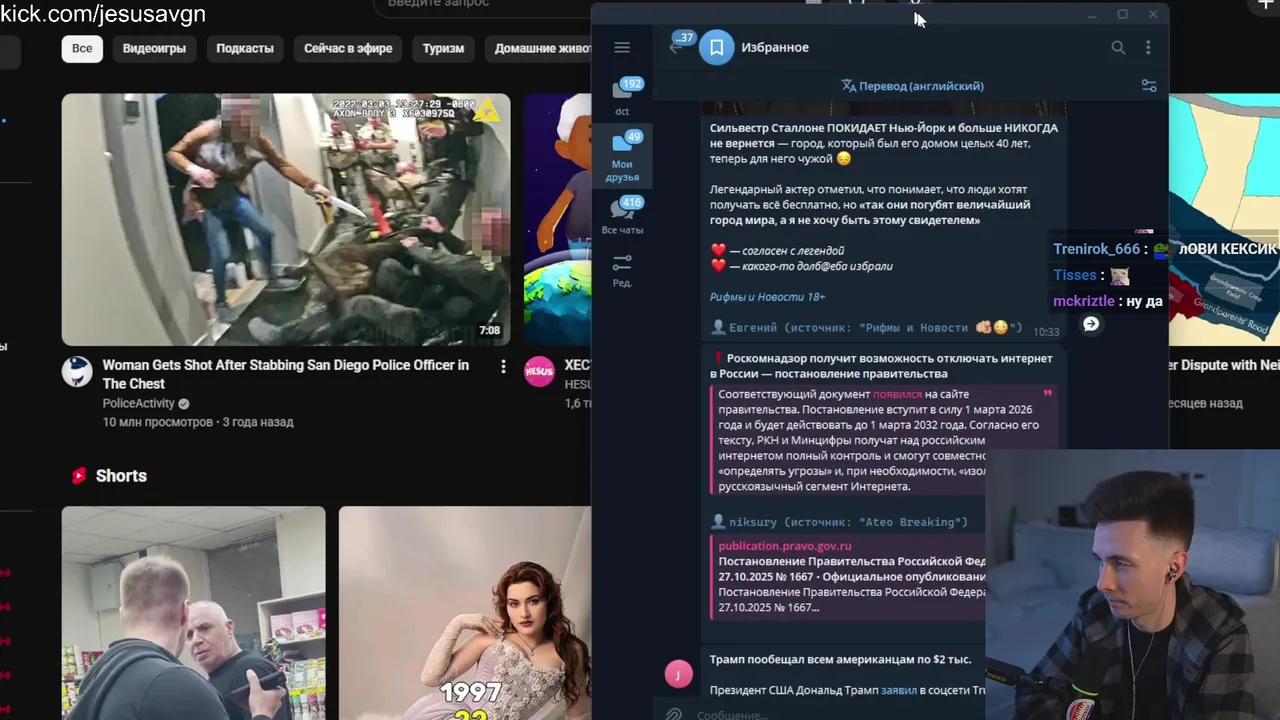
Task: Open the Telegram hamburger main menu
Action: (x=622, y=47)
